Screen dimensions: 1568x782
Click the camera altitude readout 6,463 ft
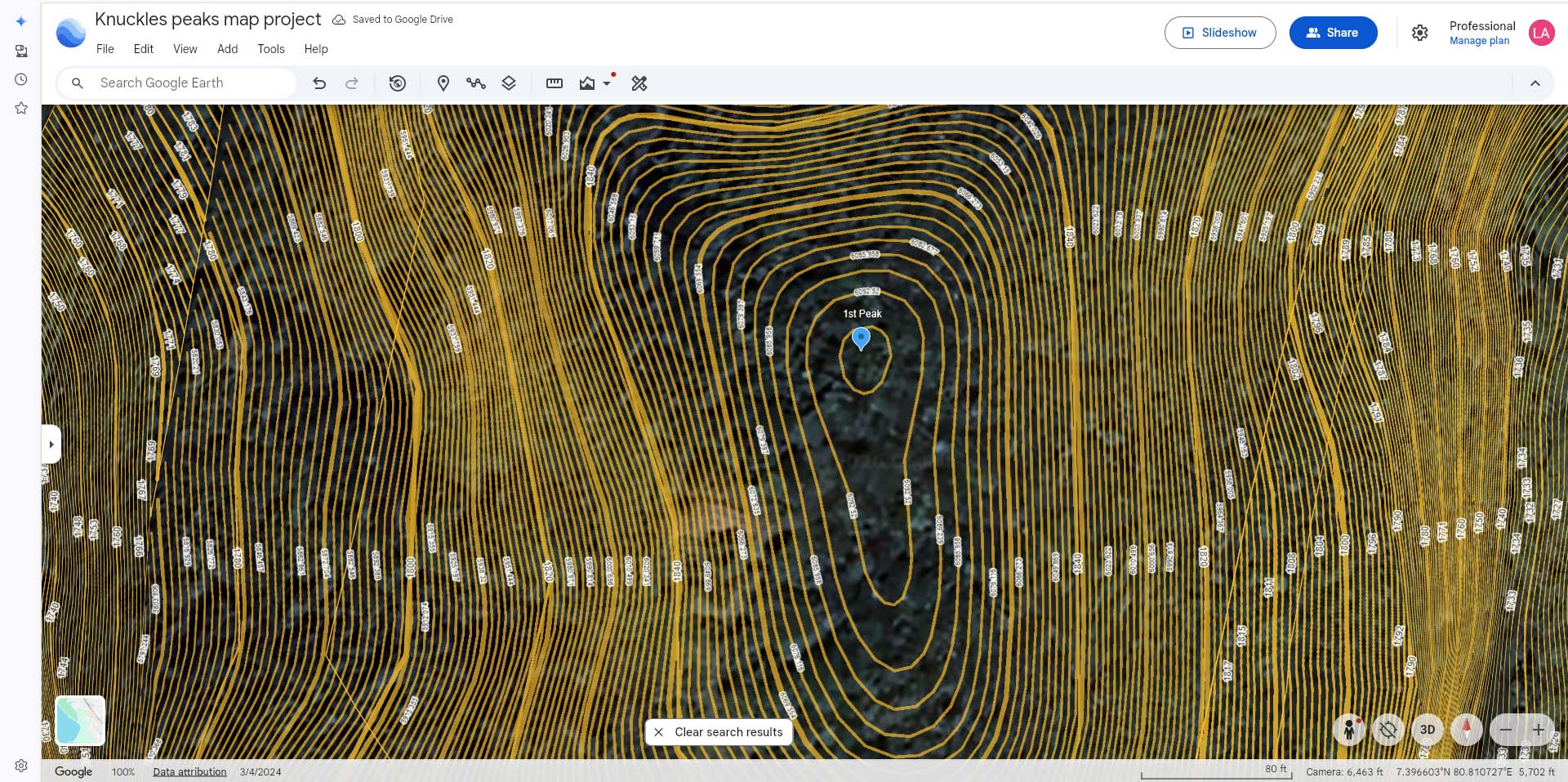click(x=1344, y=772)
